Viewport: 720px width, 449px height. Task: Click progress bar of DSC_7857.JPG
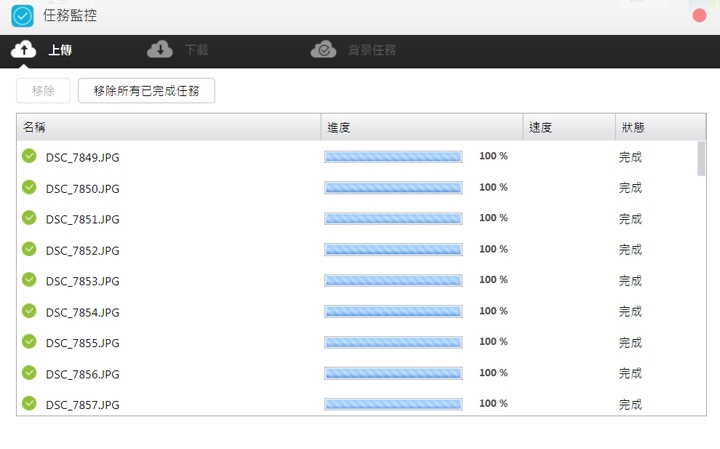(393, 404)
